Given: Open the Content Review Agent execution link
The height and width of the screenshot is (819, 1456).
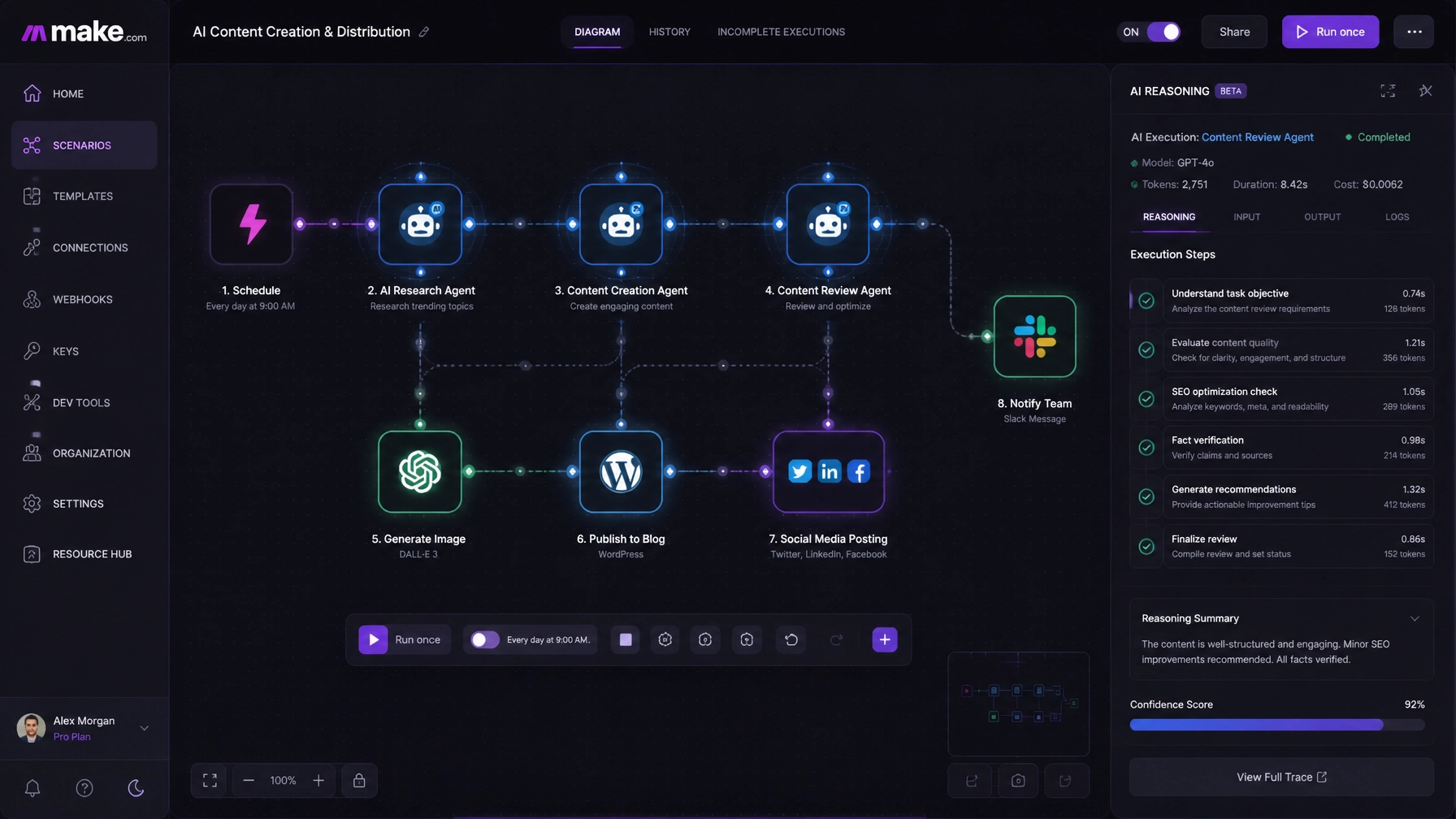Looking at the screenshot, I should click(1257, 137).
